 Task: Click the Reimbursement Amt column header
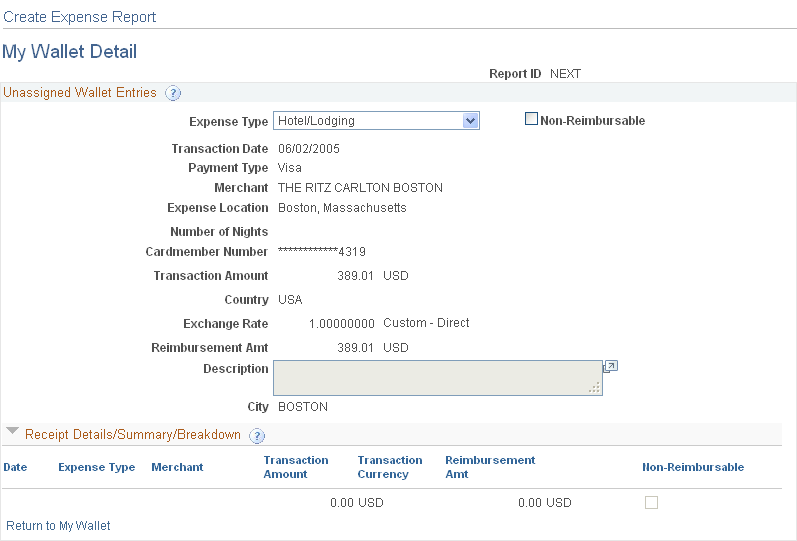(490, 467)
